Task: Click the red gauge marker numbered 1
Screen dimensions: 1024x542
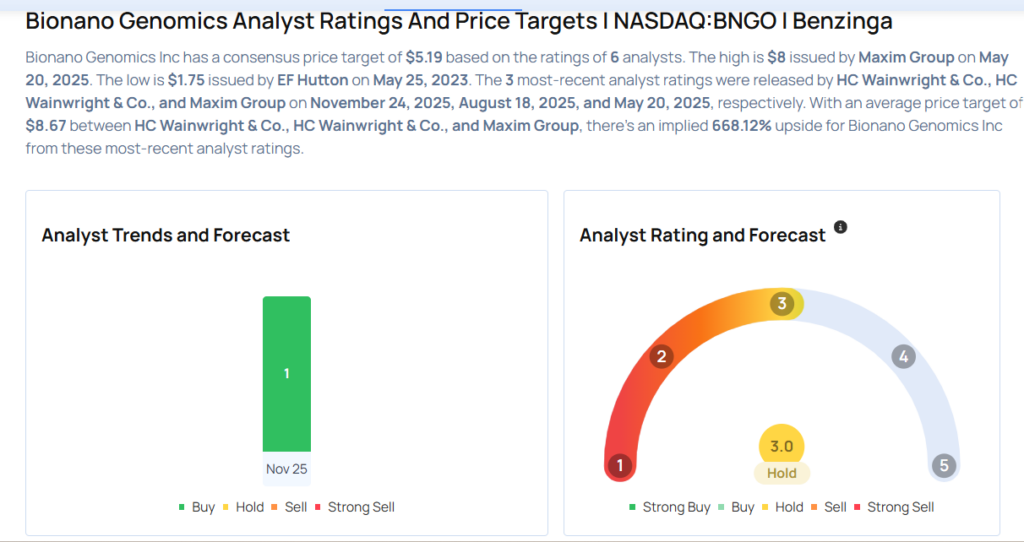Action: click(x=620, y=466)
